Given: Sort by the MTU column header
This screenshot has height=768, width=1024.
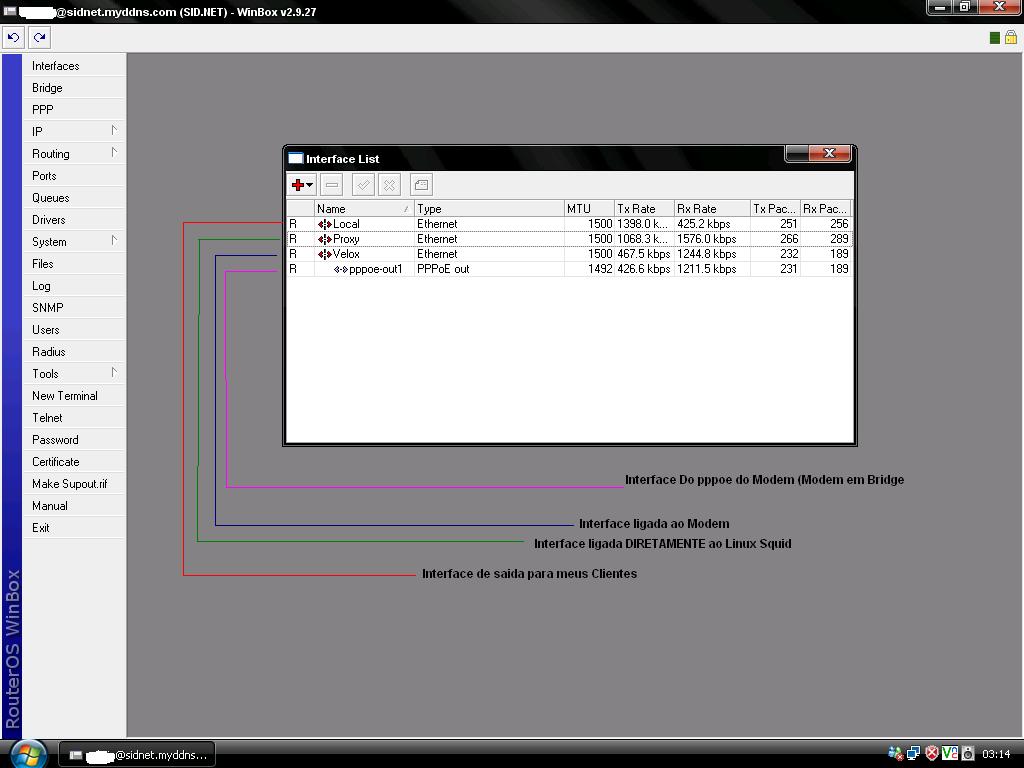Looking at the screenshot, I should [x=589, y=209].
